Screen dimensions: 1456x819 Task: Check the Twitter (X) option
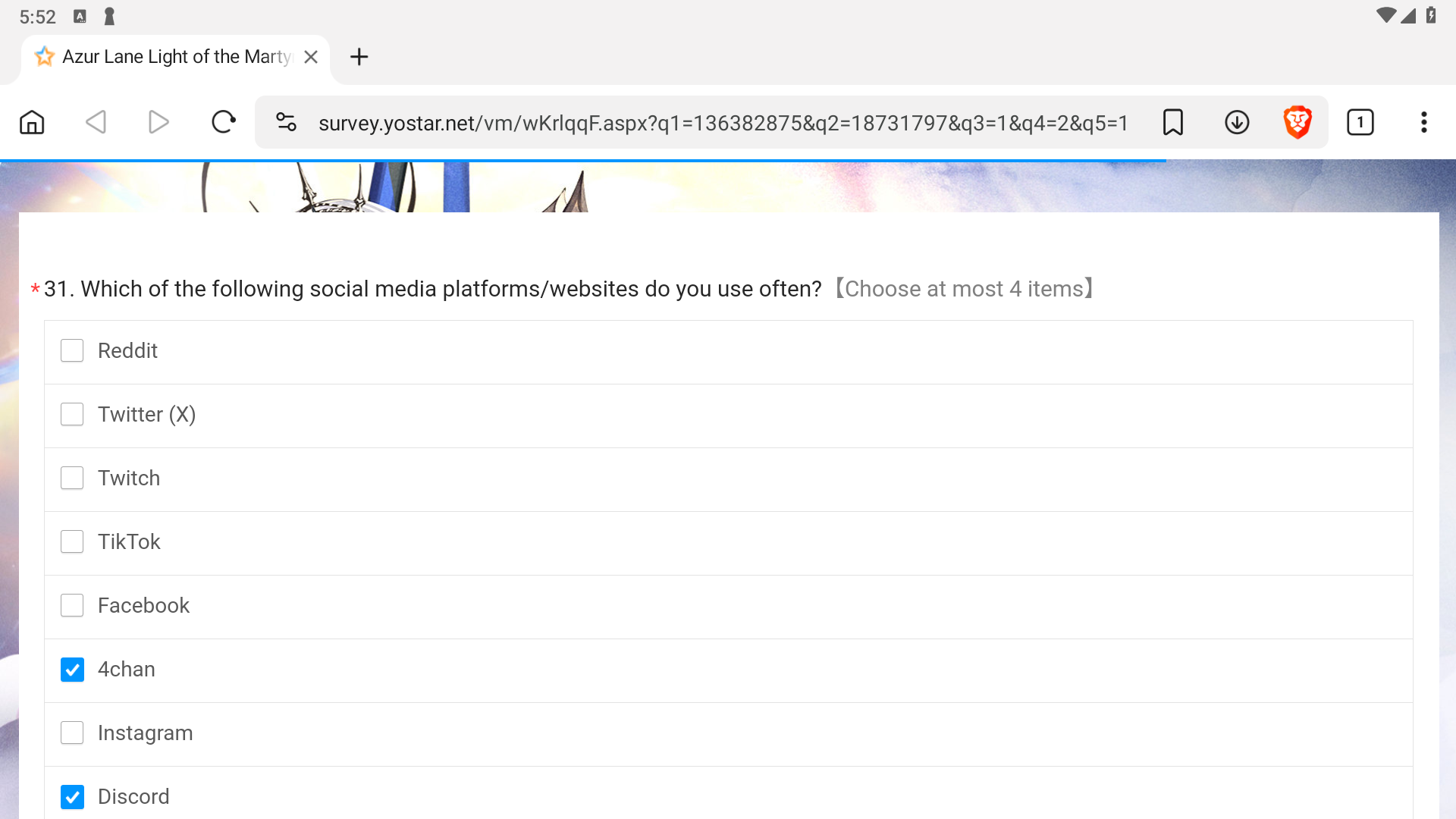click(72, 414)
